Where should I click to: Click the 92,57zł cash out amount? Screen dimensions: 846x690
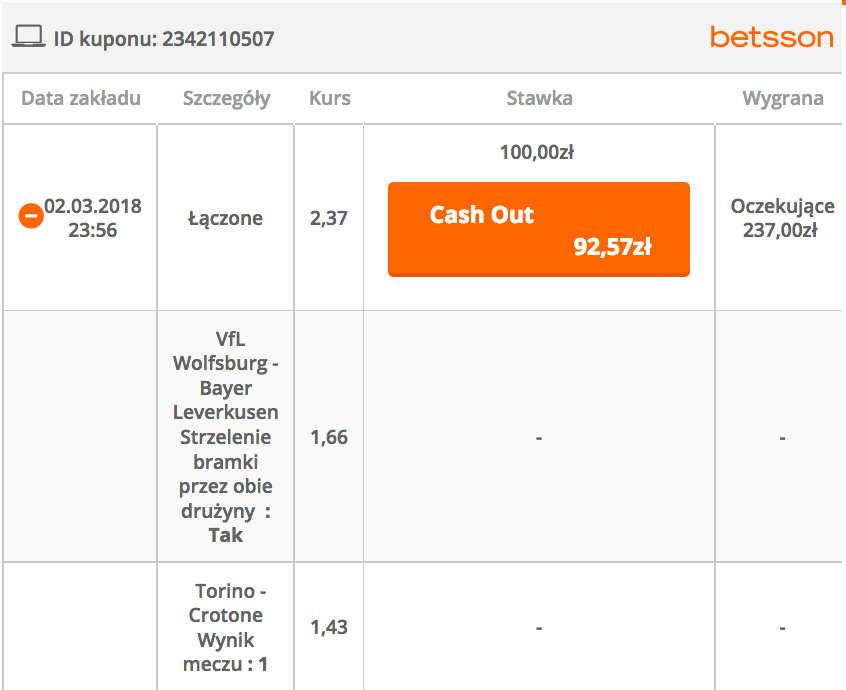(612, 247)
